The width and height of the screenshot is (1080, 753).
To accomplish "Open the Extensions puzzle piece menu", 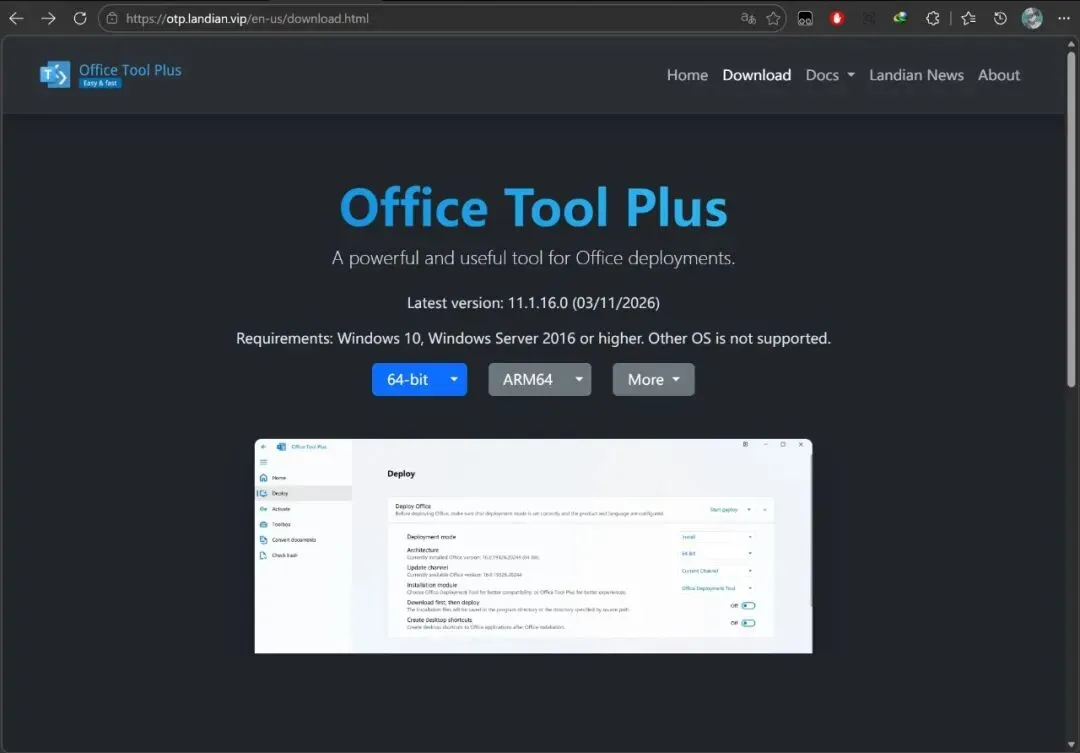I will click(x=933, y=19).
